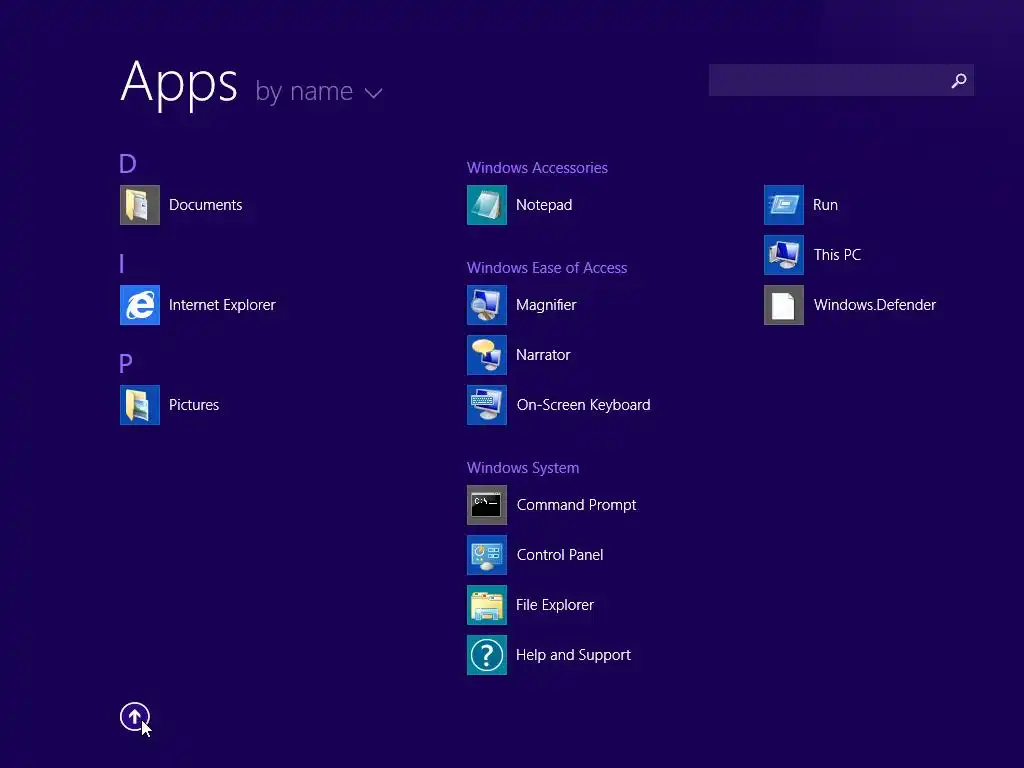
Task: Click the 'Help and Support' label text
Action: 573,655
